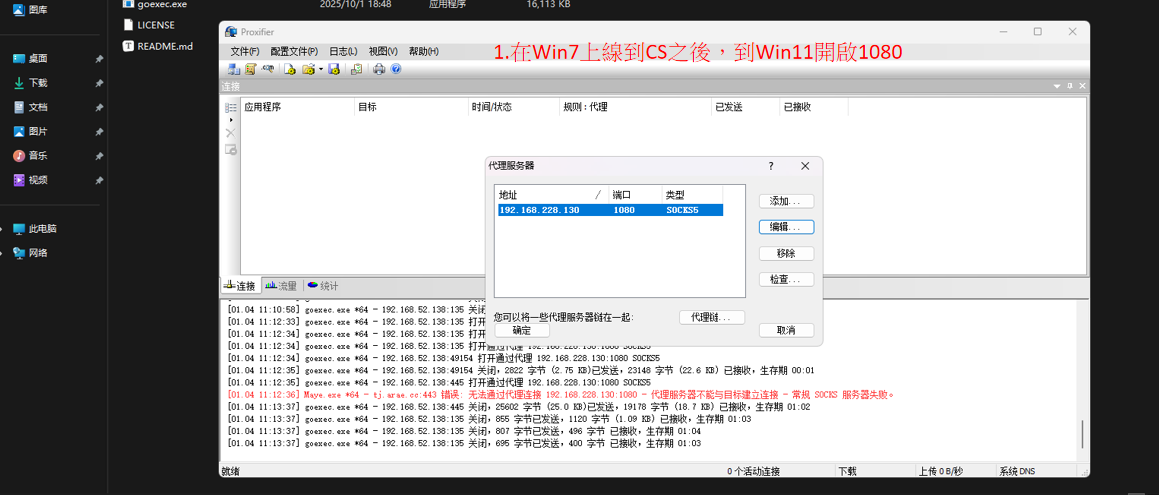Open Name Resolution settings toolbar icon

[x=268, y=68]
